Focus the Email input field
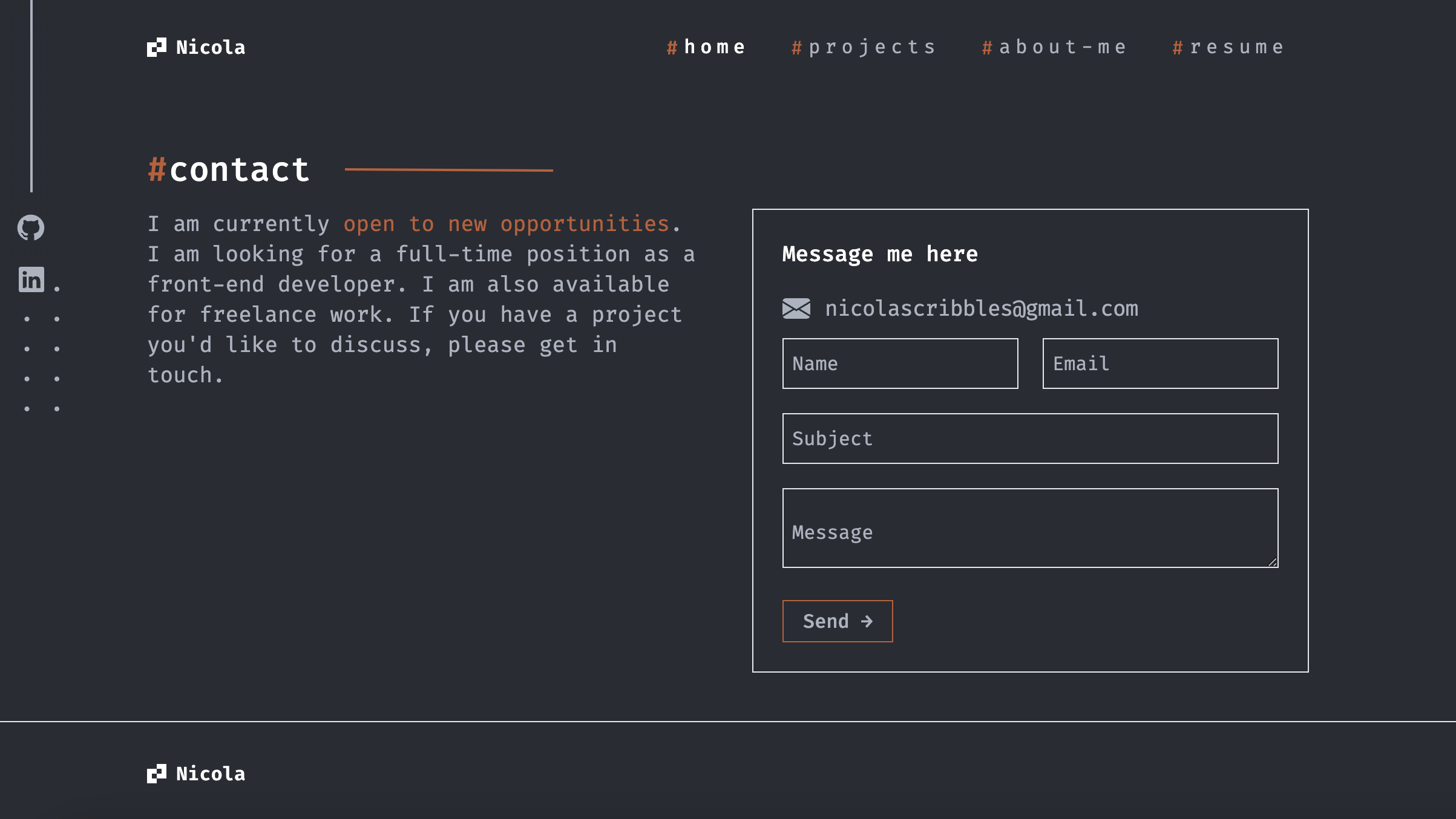The width and height of the screenshot is (1456, 819). (x=1161, y=364)
